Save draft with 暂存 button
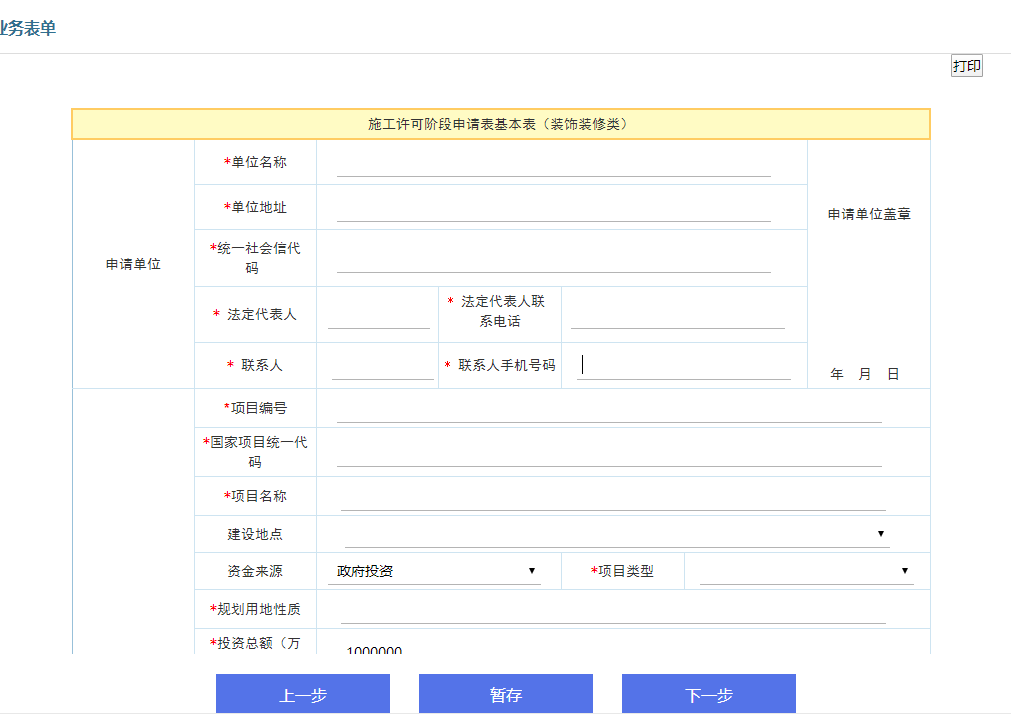The image size is (1011, 716). tap(506, 694)
